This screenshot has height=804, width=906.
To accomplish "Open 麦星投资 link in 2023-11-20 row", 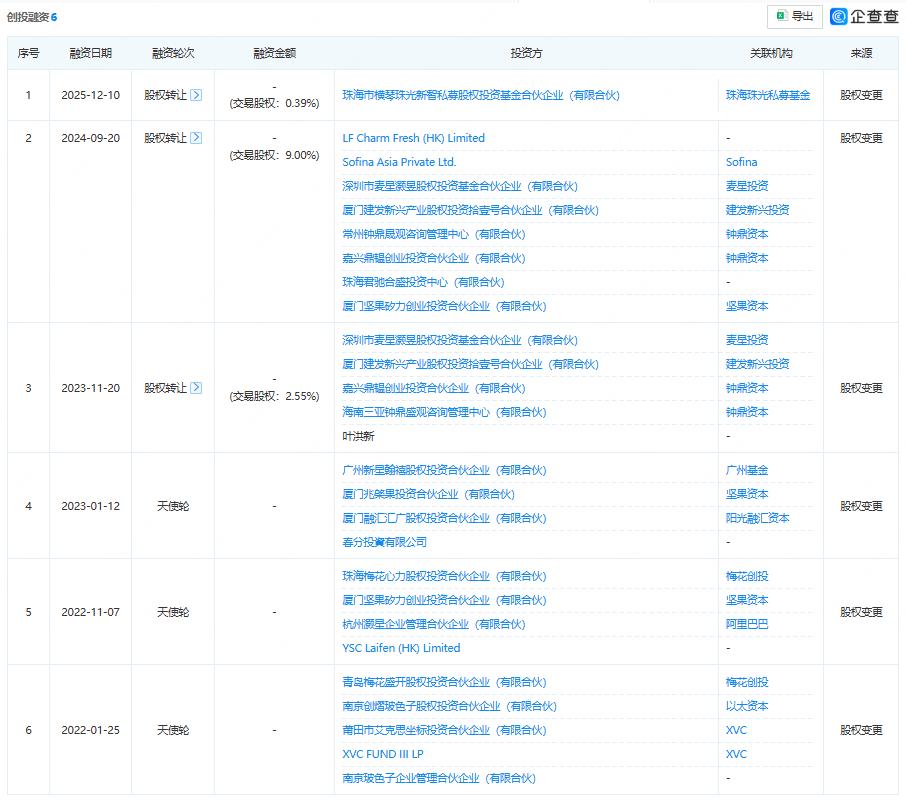I will (747, 340).
